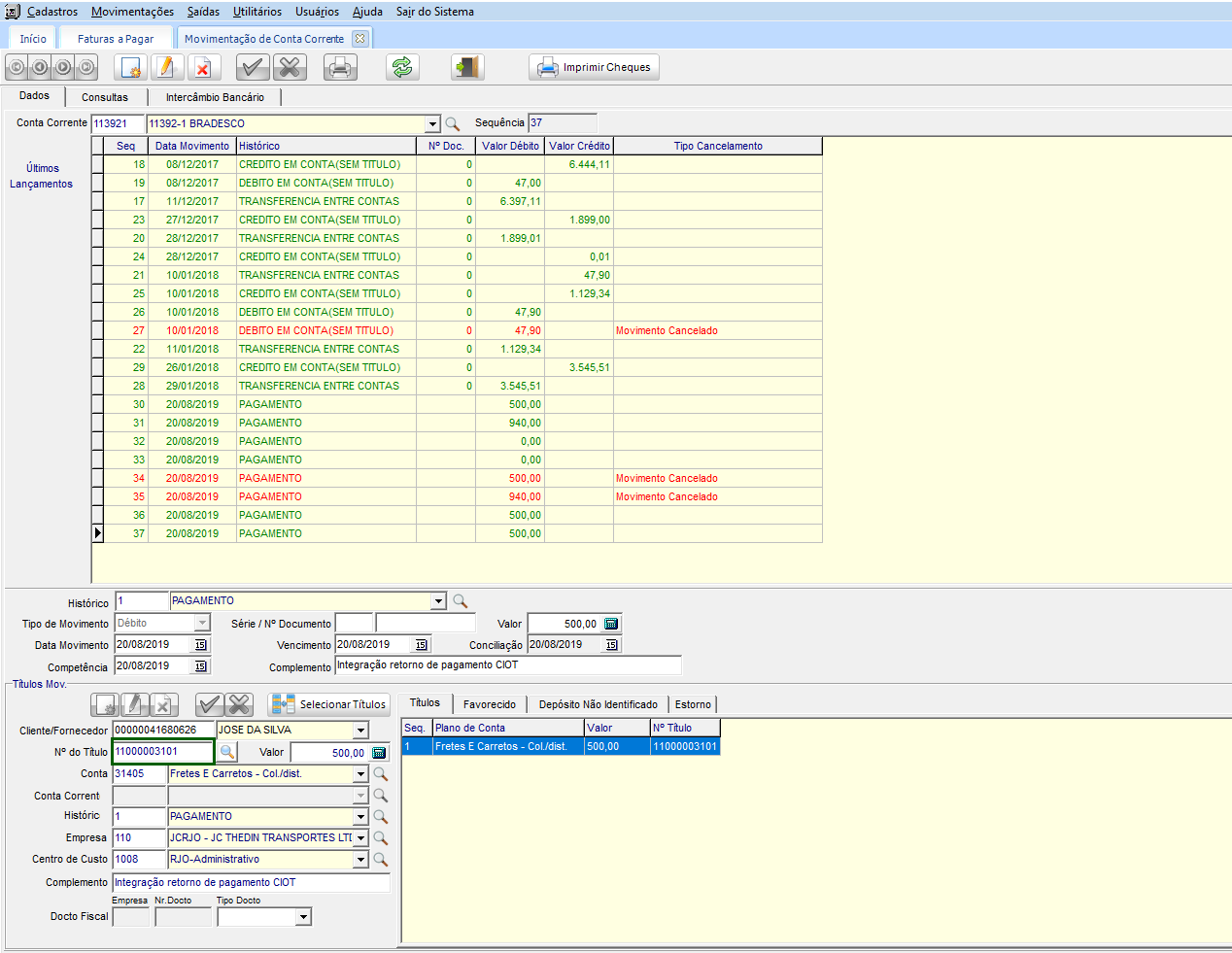Click the new record icon in top toolbar
Image resolution: width=1232 pixels, height=953 pixels.
pos(128,67)
